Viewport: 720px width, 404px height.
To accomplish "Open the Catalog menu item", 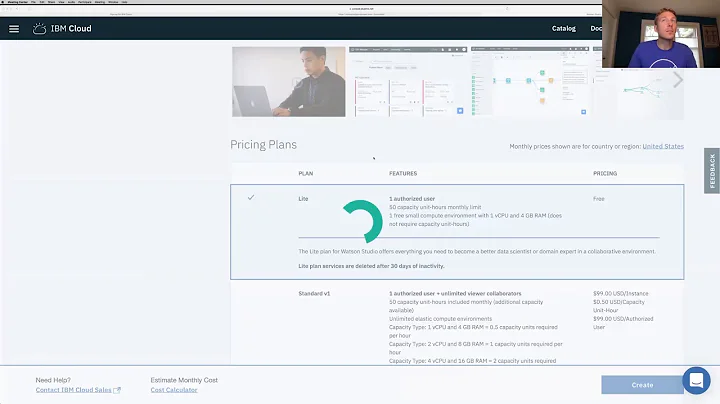I will point(563,28).
